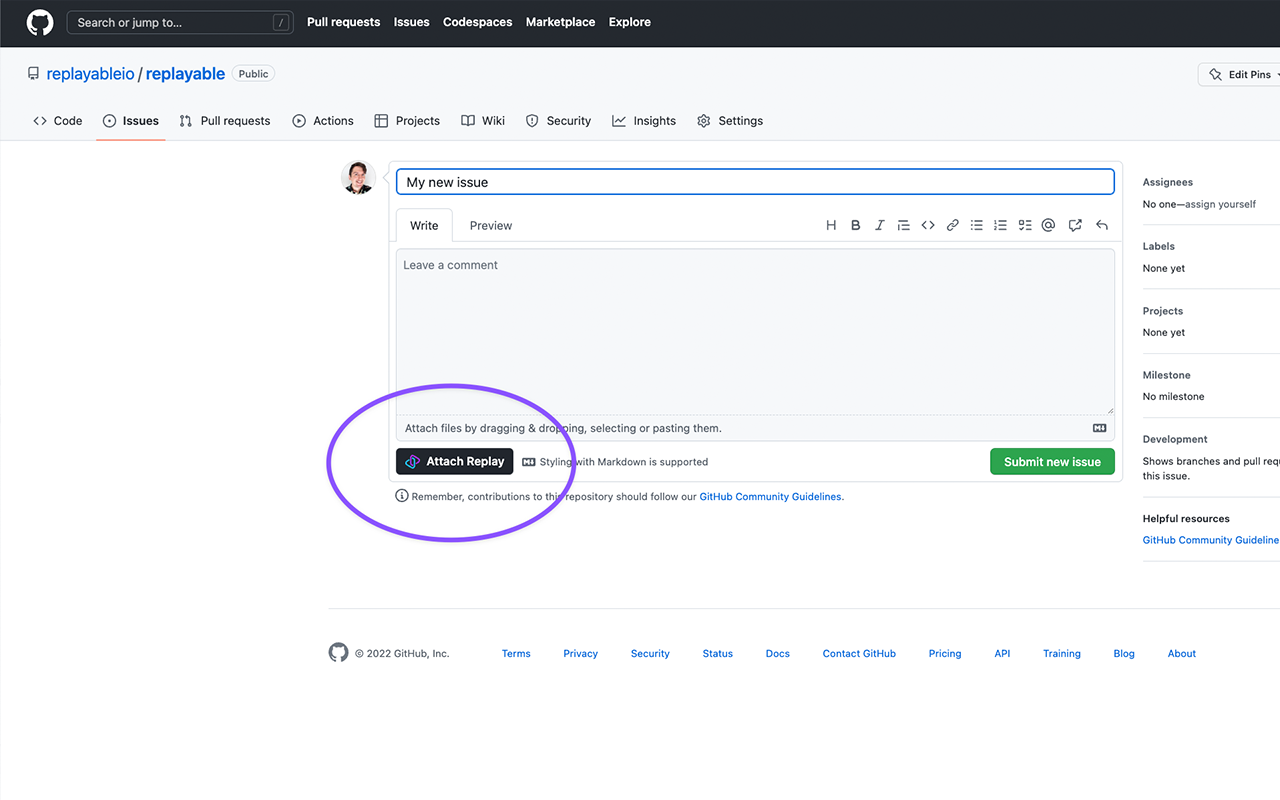Click the Markdown icon inside the attach files bar
Image resolution: width=1280 pixels, height=800 pixels.
pyautogui.click(x=1100, y=428)
